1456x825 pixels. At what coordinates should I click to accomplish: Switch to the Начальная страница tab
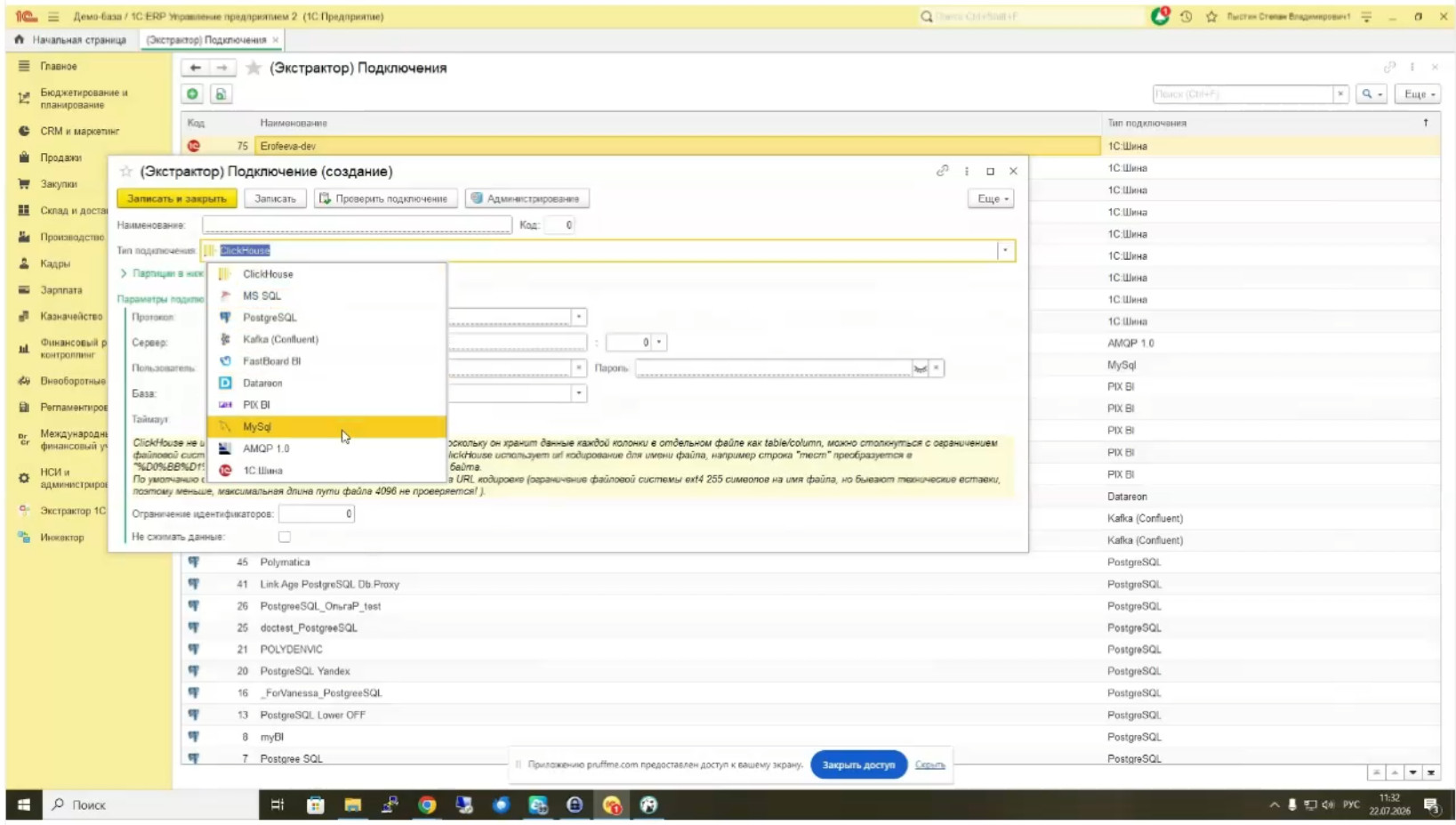pos(70,40)
